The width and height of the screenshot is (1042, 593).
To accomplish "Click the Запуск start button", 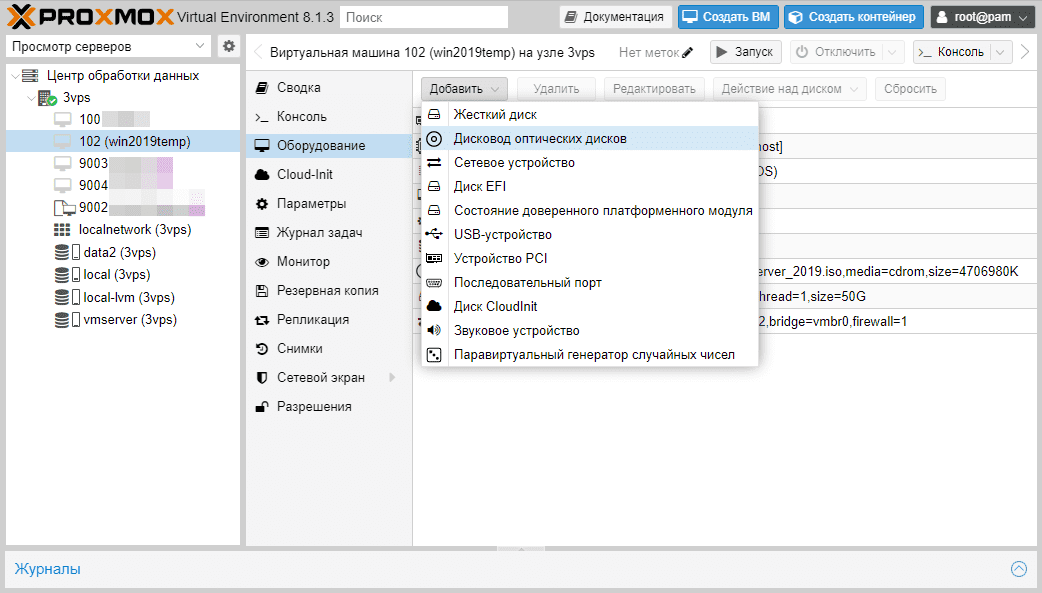I will (x=745, y=52).
